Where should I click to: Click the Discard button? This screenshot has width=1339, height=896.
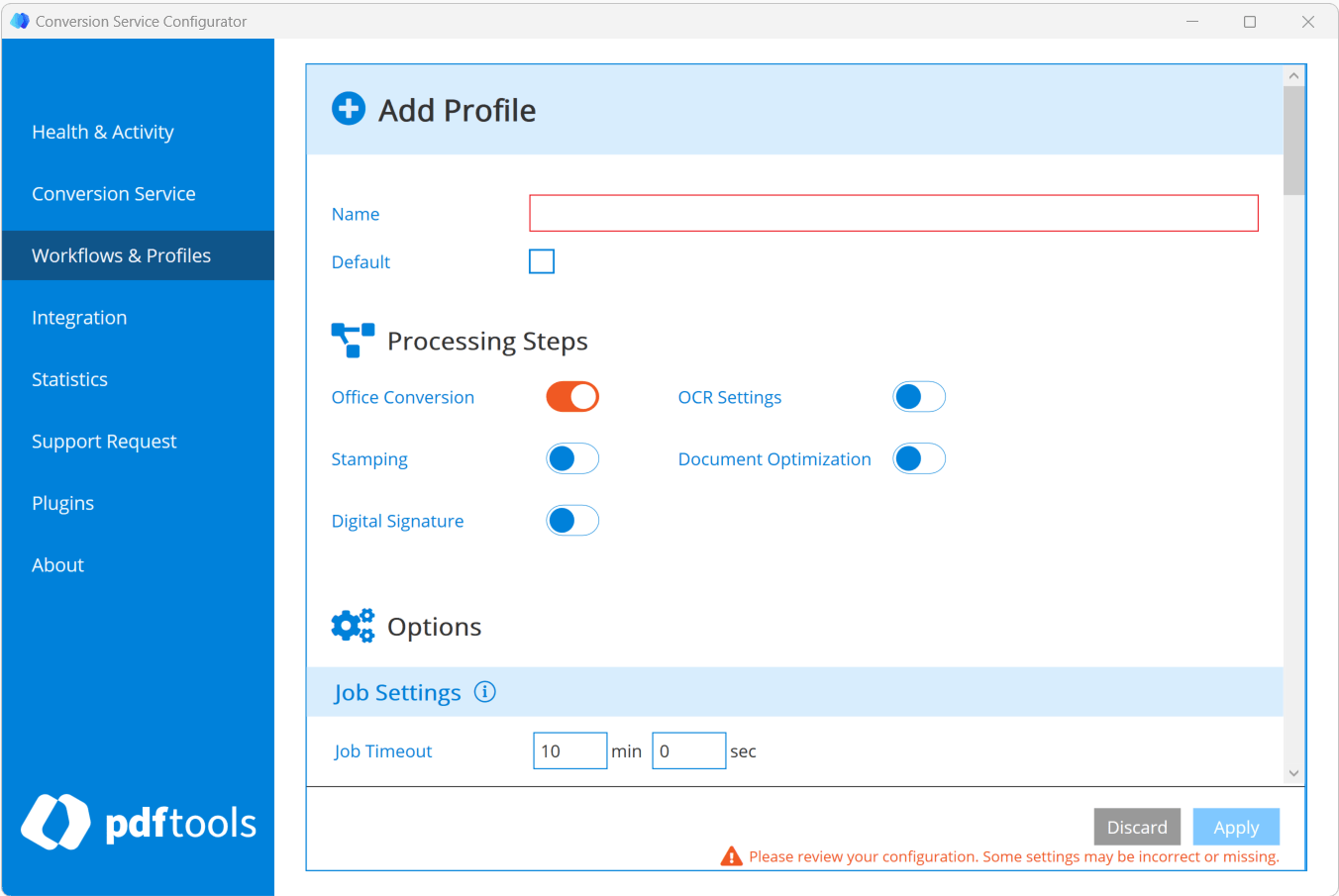coord(1137,827)
